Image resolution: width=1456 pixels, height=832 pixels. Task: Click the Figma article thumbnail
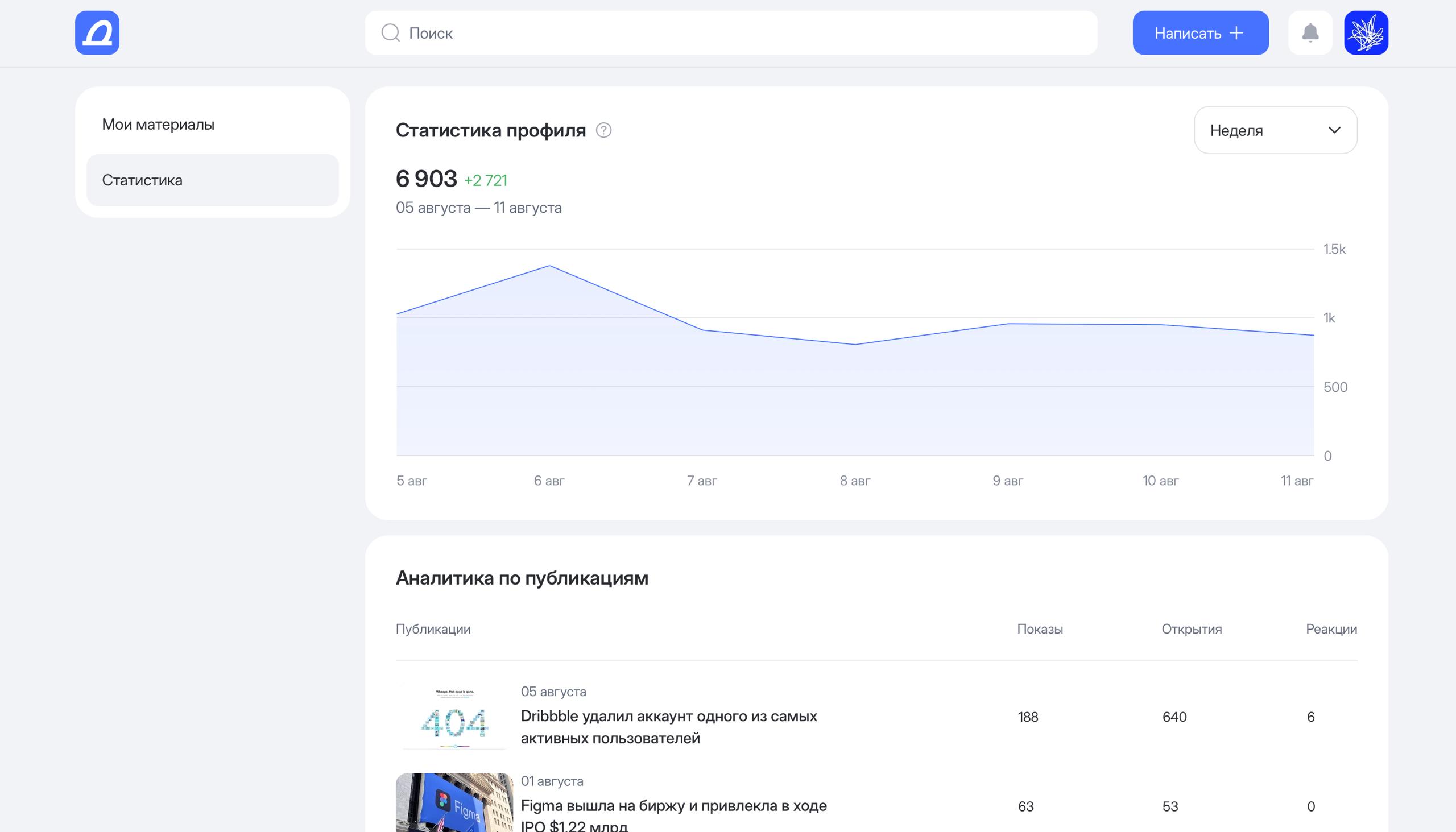point(454,802)
